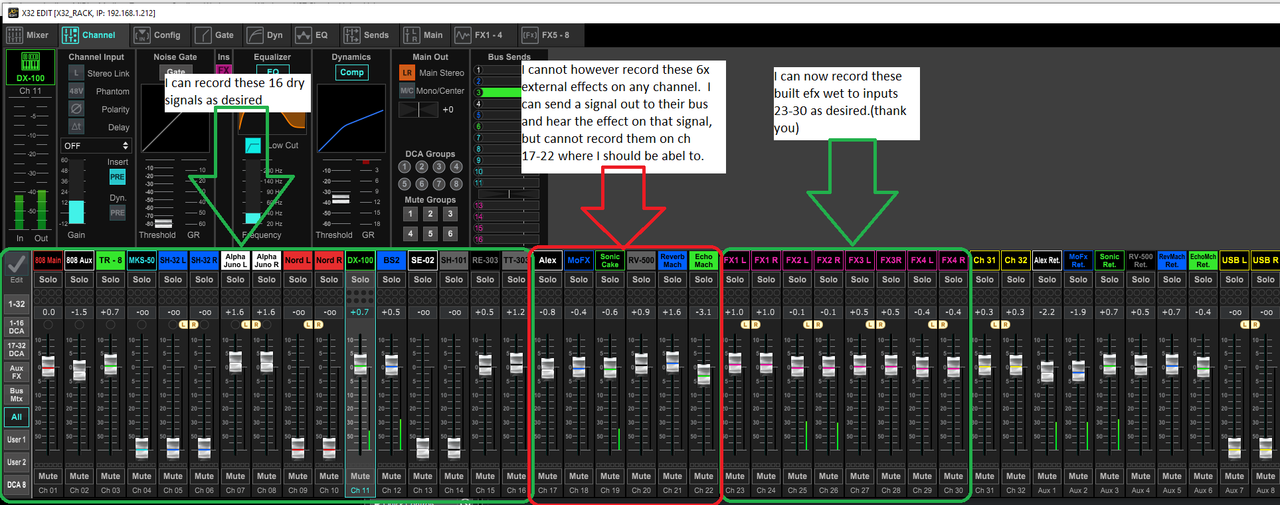Activate Mute Group 3

[x=451, y=213]
